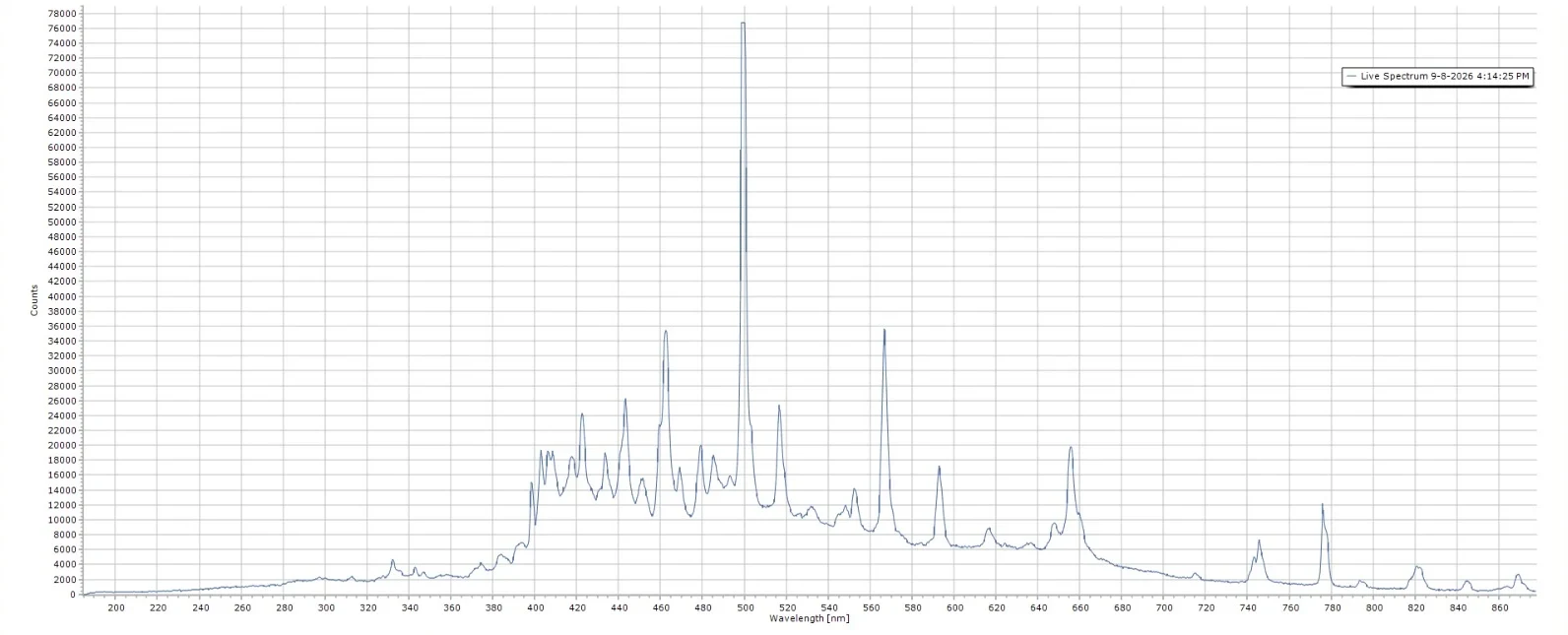Click the 20000 label on the Counts axis

(62, 446)
